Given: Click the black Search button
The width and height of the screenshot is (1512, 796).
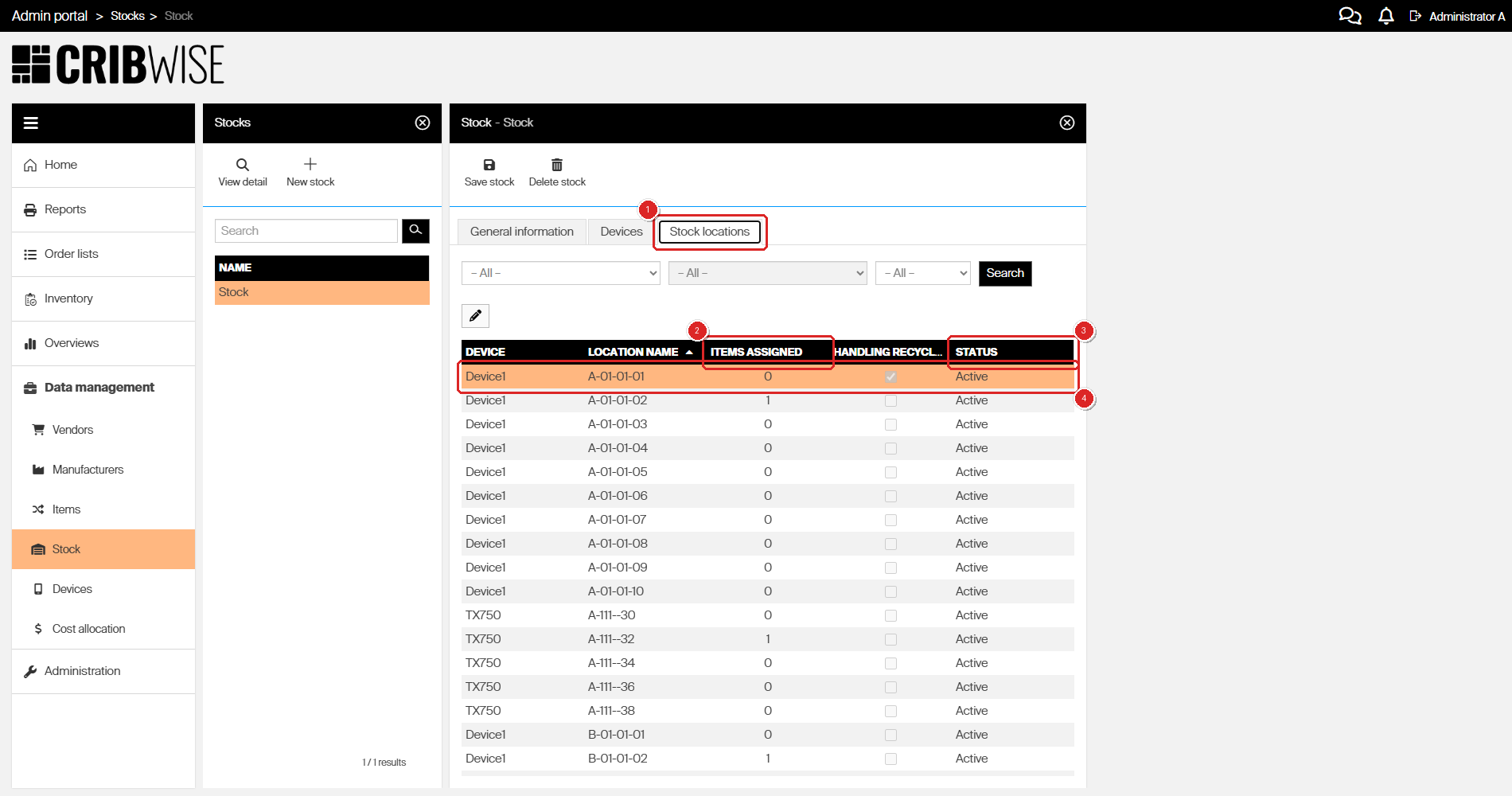Looking at the screenshot, I should coord(1005,273).
